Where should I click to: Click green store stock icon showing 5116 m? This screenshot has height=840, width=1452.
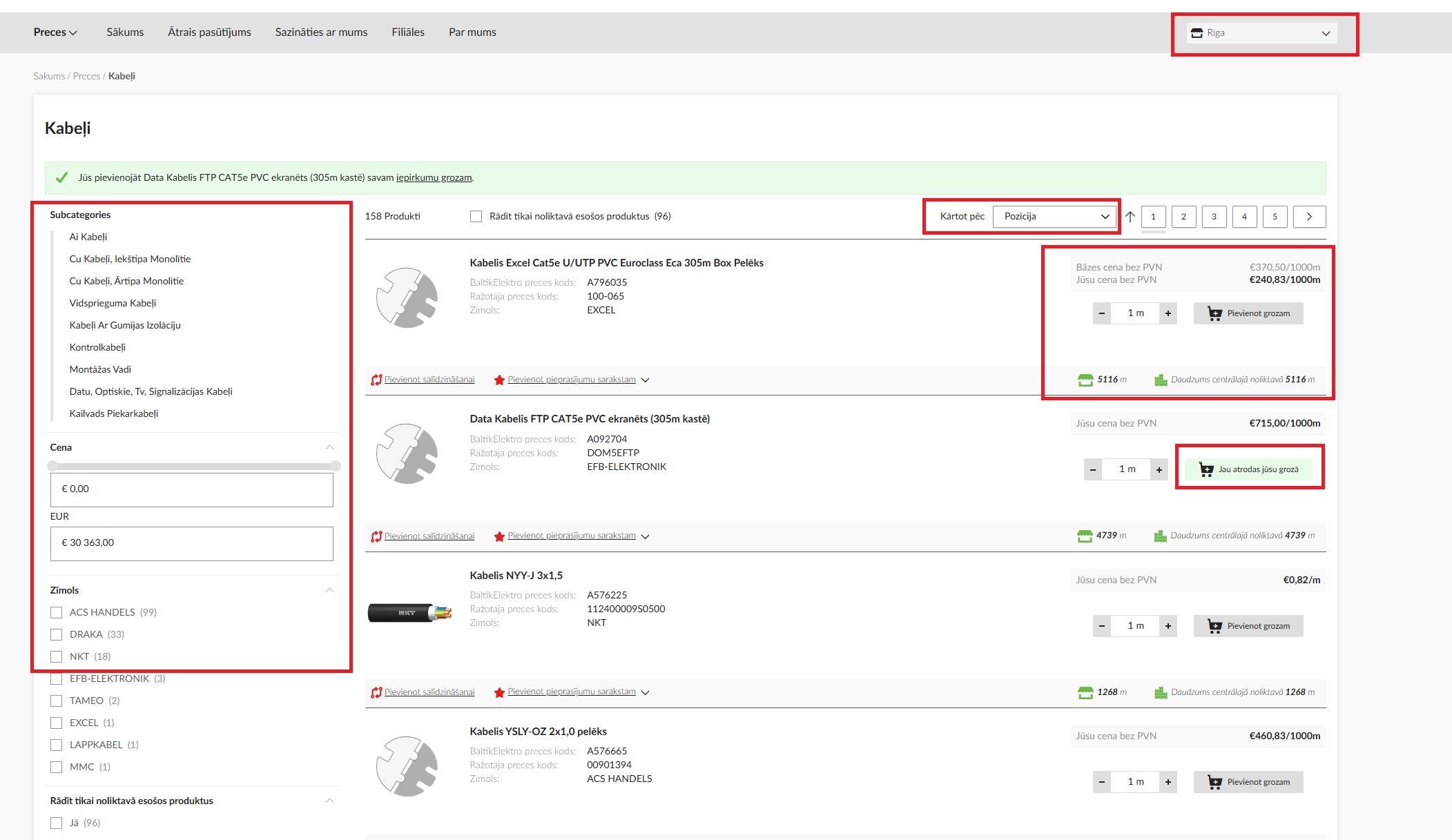click(x=1085, y=380)
